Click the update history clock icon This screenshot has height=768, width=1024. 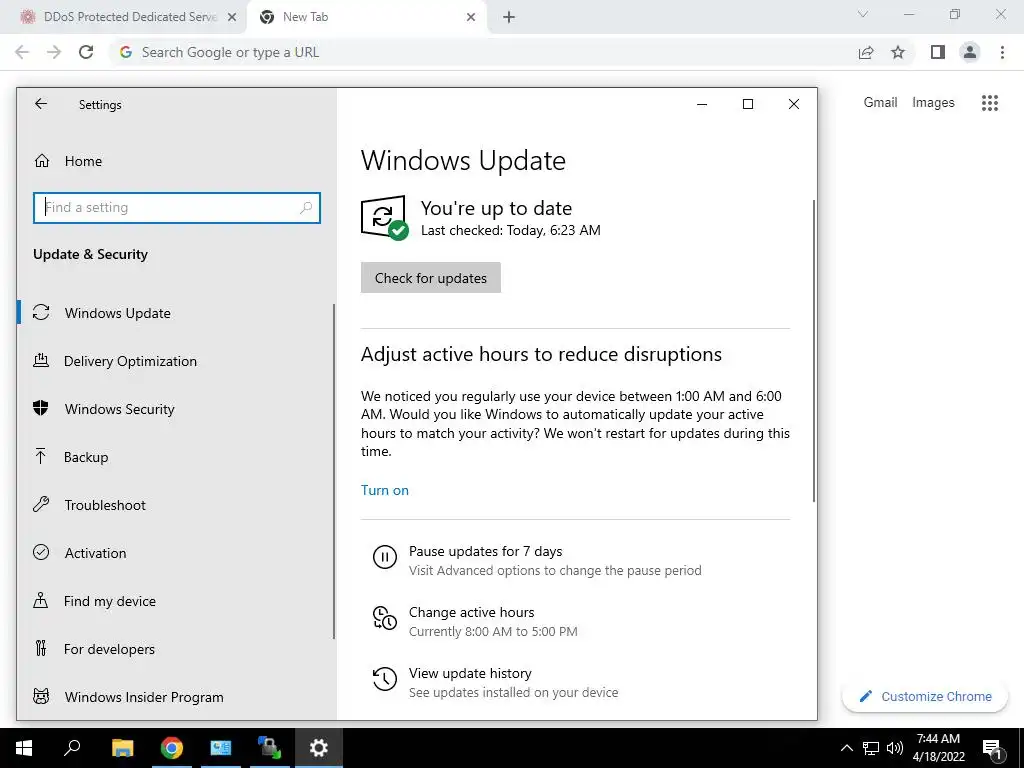click(385, 679)
